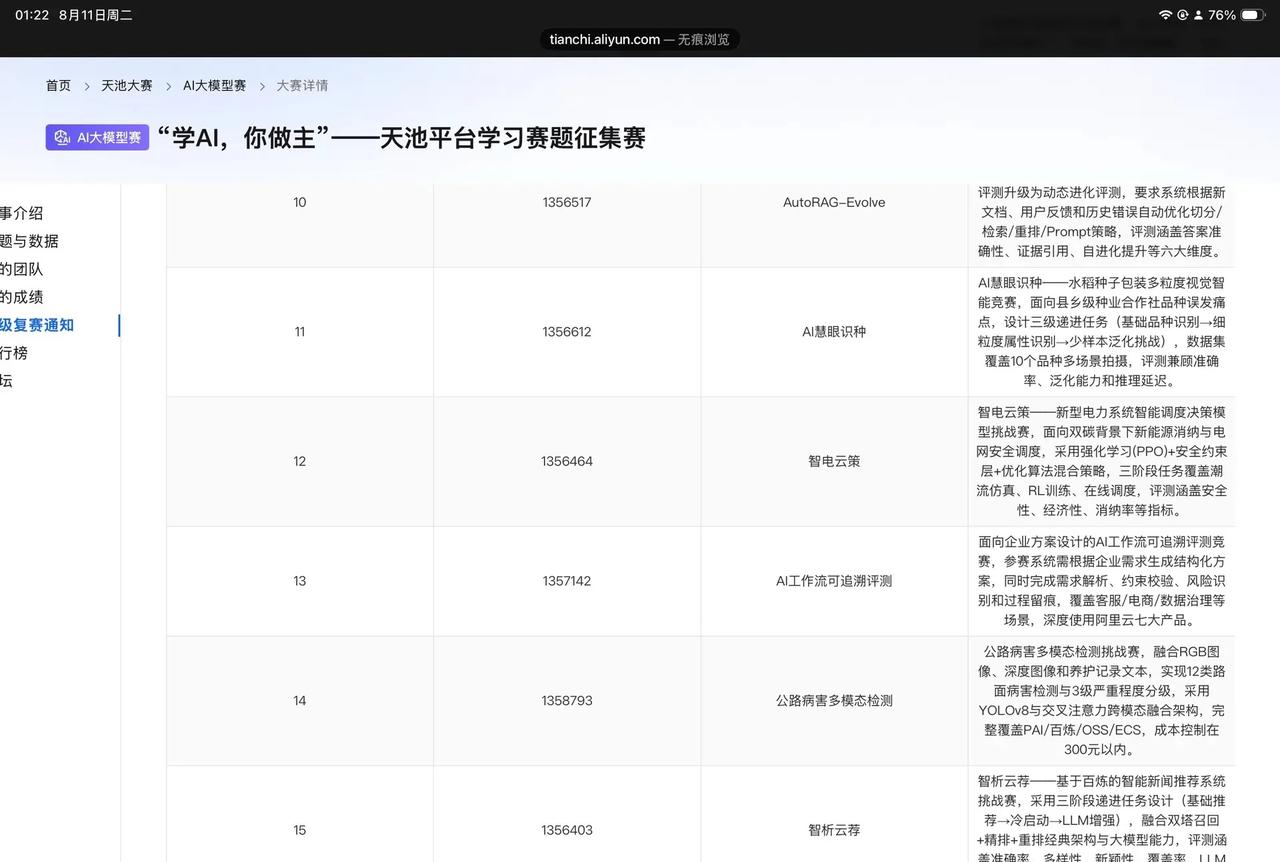Click row number 13 cell
Image resolution: width=1280 pixels, height=862 pixels.
click(300, 581)
